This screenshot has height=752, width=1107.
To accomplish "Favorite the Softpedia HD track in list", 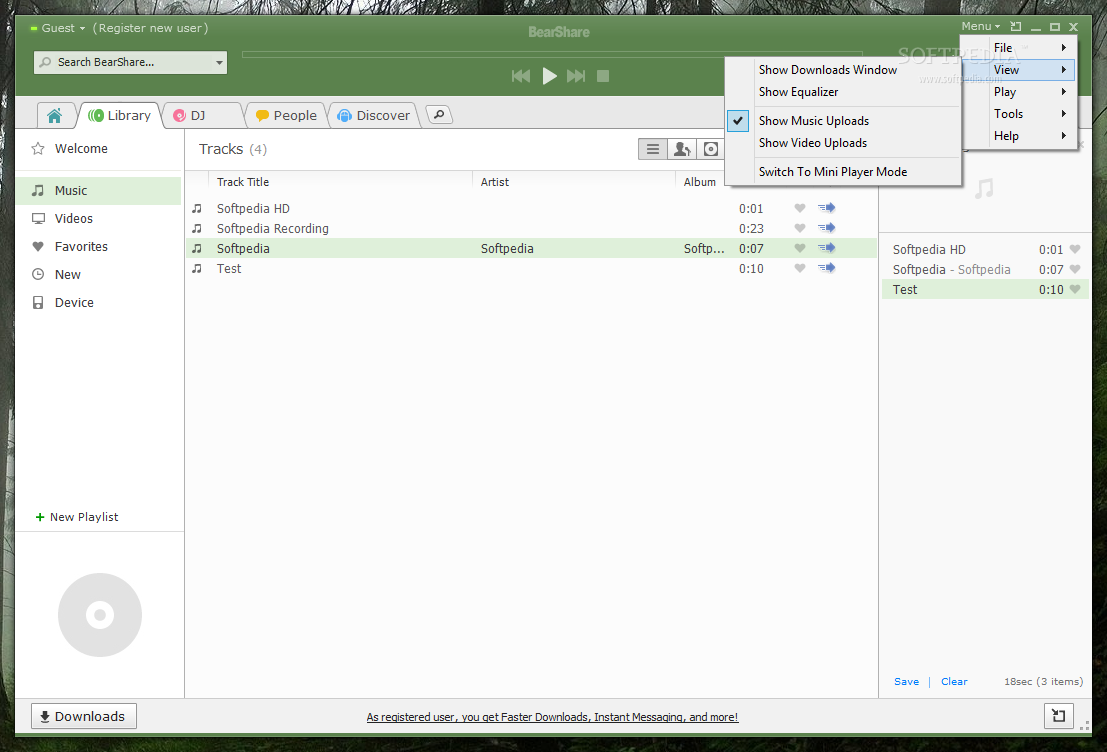I will pyautogui.click(x=799, y=208).
